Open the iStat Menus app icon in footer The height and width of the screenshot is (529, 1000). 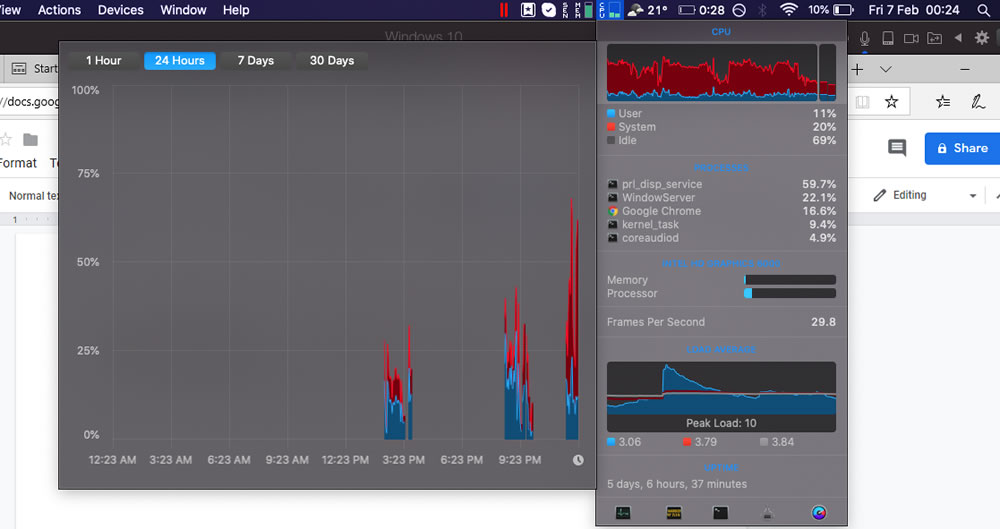coord(819,512)
